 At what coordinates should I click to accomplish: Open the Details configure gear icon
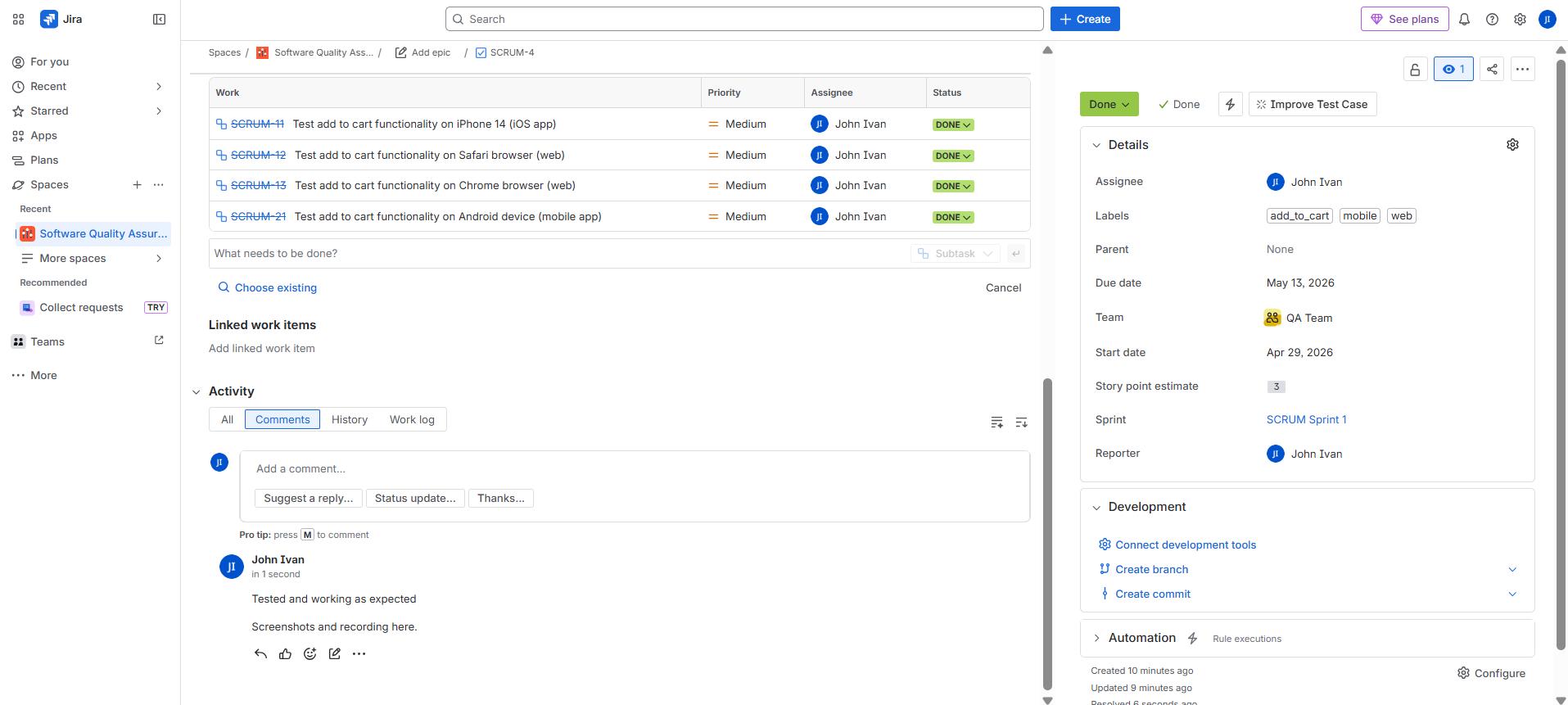tap(1512, 144)
